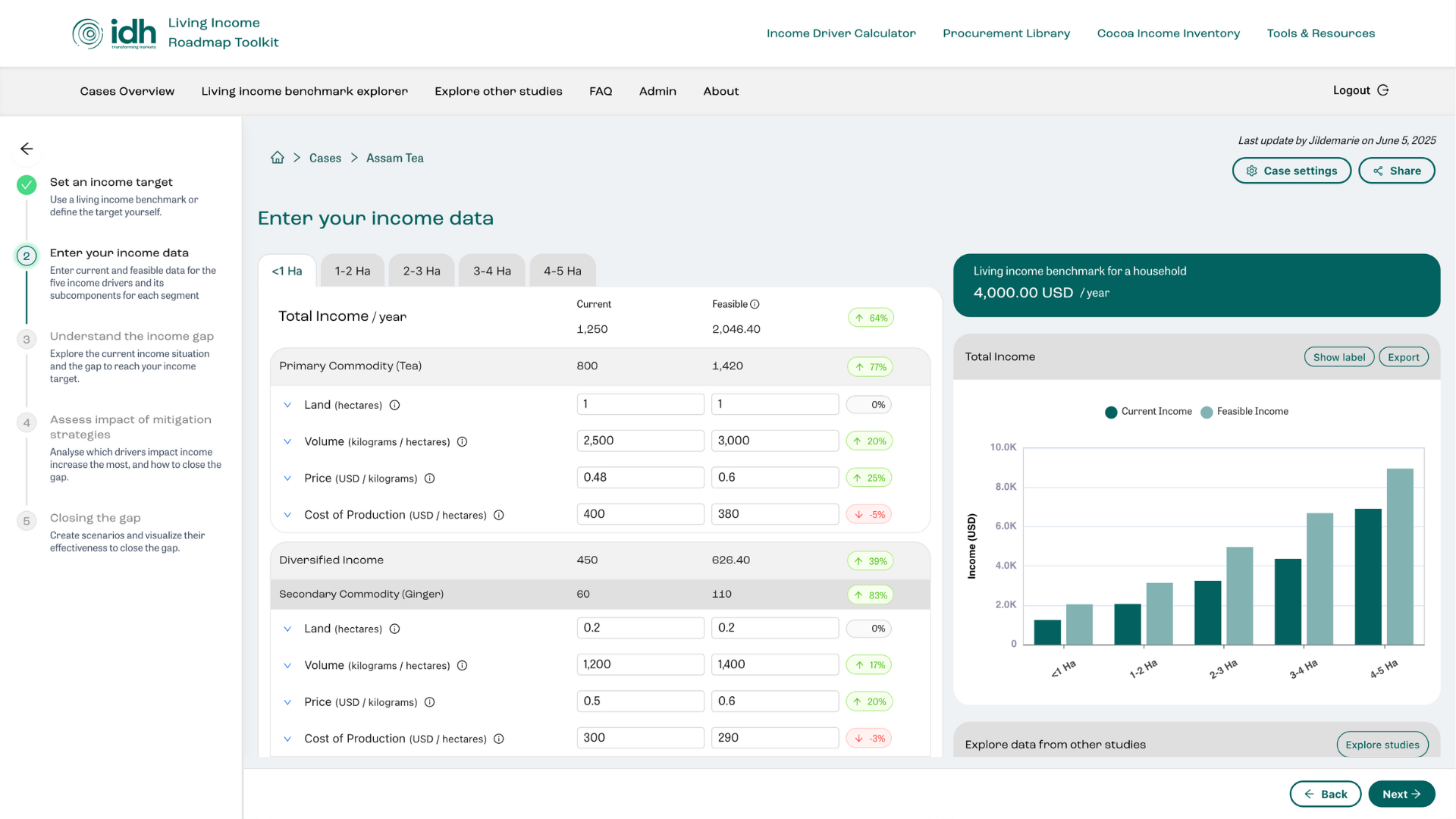Click info icon beside Tea Land
This screenshot has height=819, width=1456.
(394, 405)
